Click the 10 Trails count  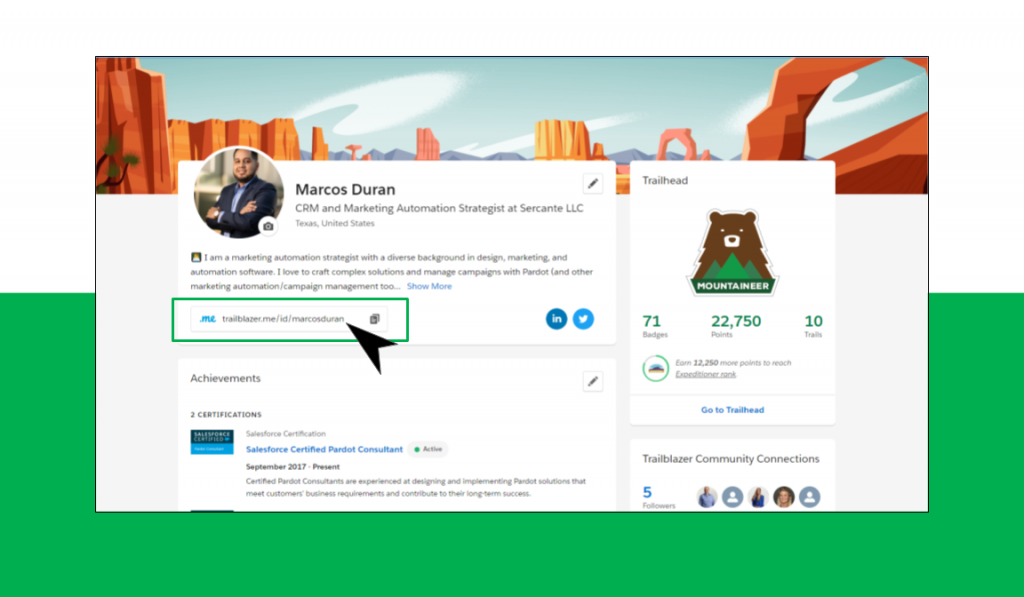pos(813,325)
